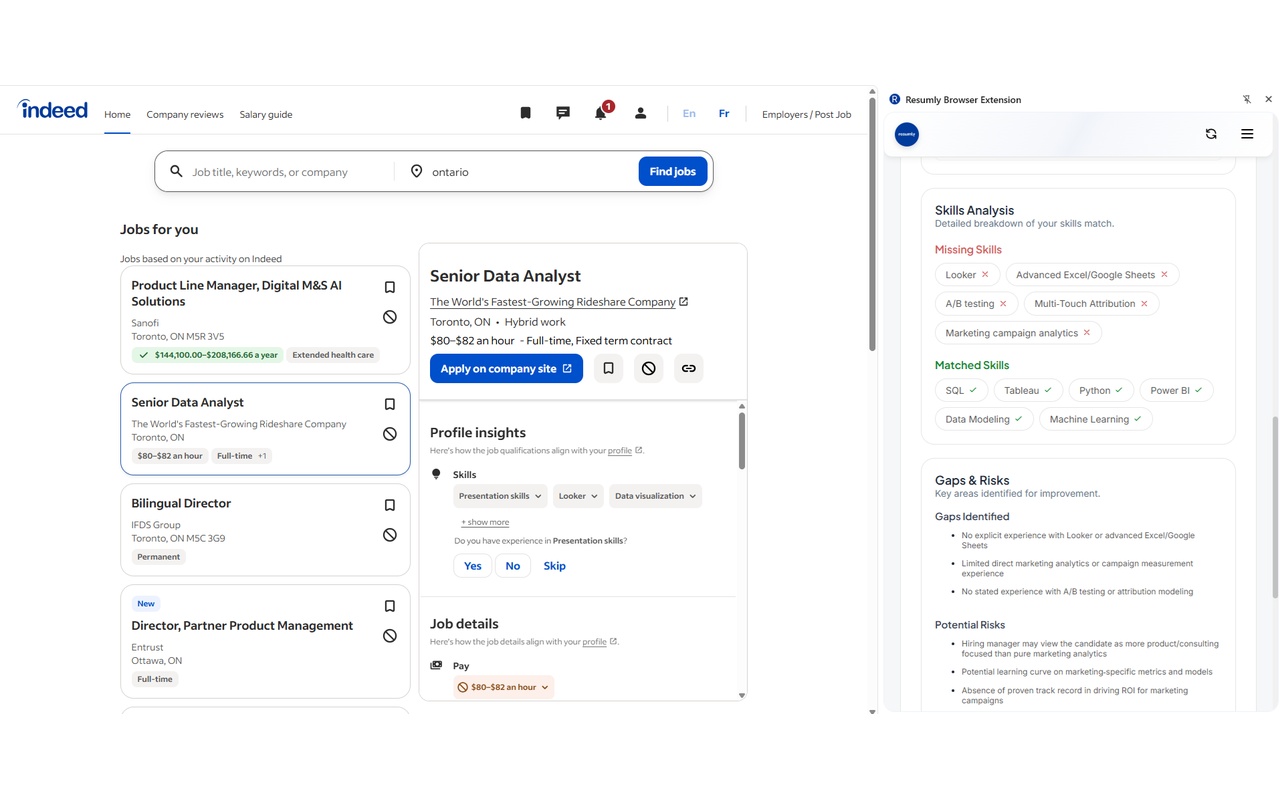This screenshot has width=1280, height=800.
Task: Switch to the Company reviews tab
Action: coord(185,114)
